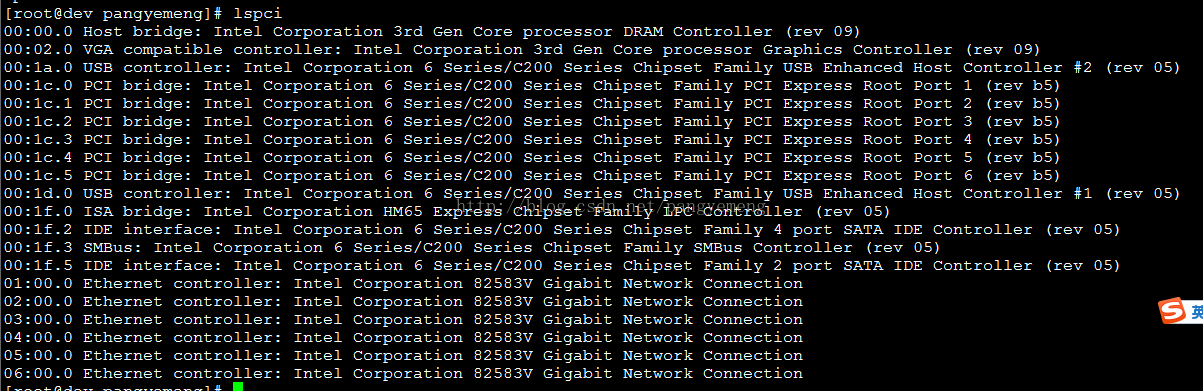Click the 01:00.0 Ethernet controller line
1203x391 pixels.
point(403,284)
